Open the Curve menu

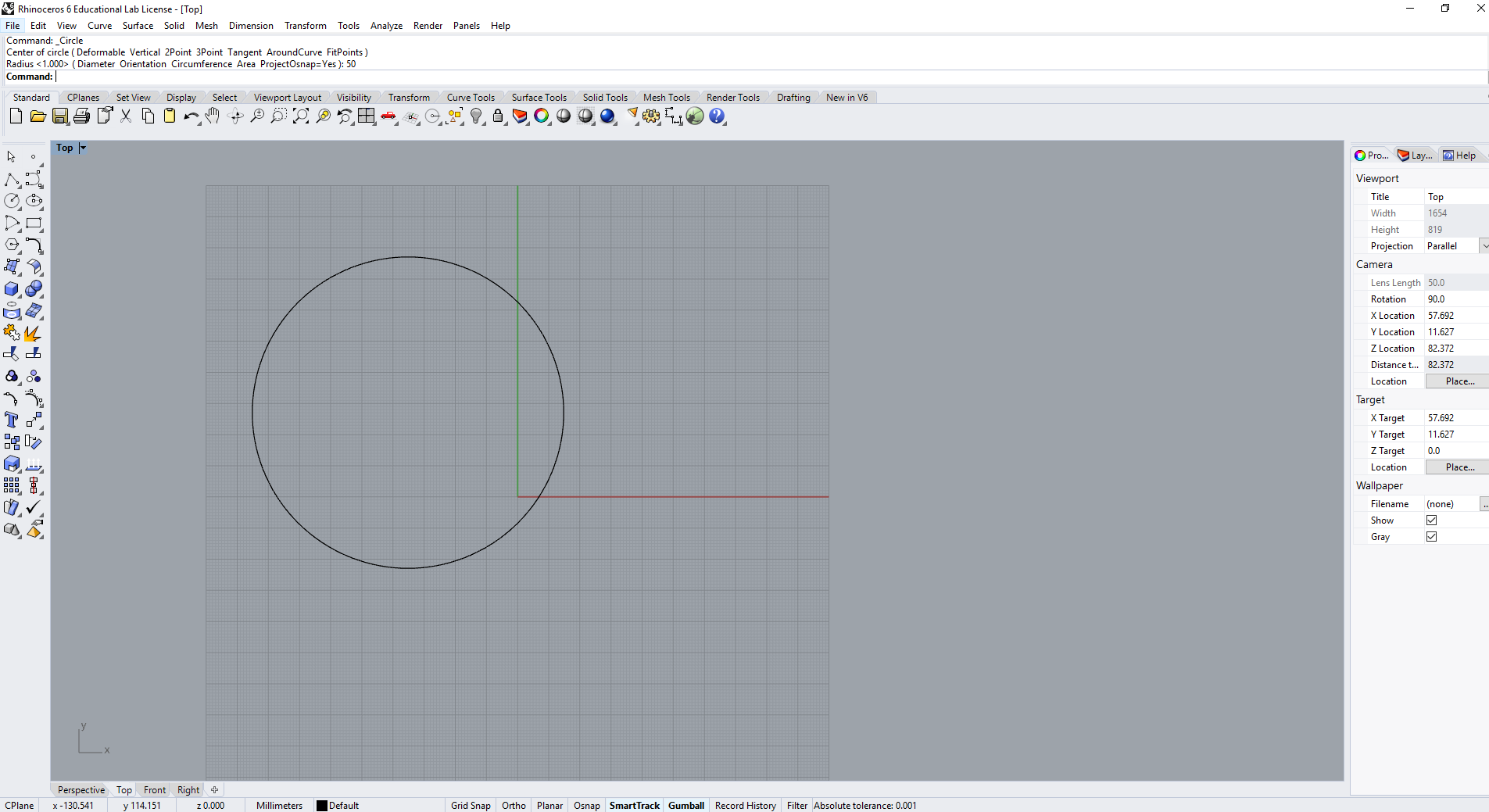pos(99,26)
